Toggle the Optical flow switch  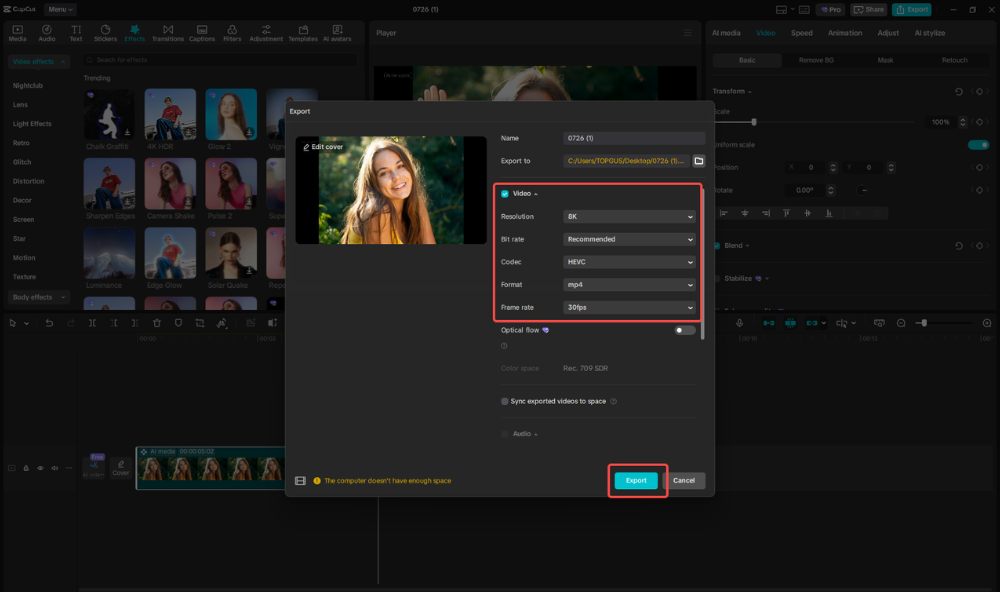tap(685, 329)
